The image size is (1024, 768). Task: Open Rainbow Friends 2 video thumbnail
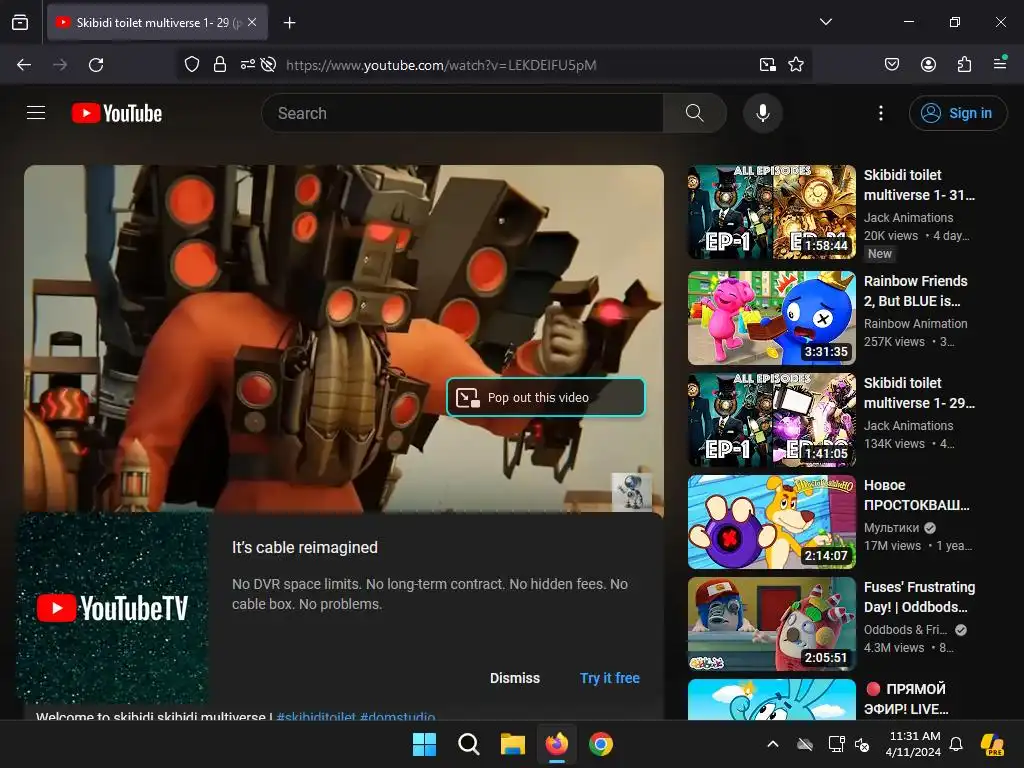click(771, 317)
